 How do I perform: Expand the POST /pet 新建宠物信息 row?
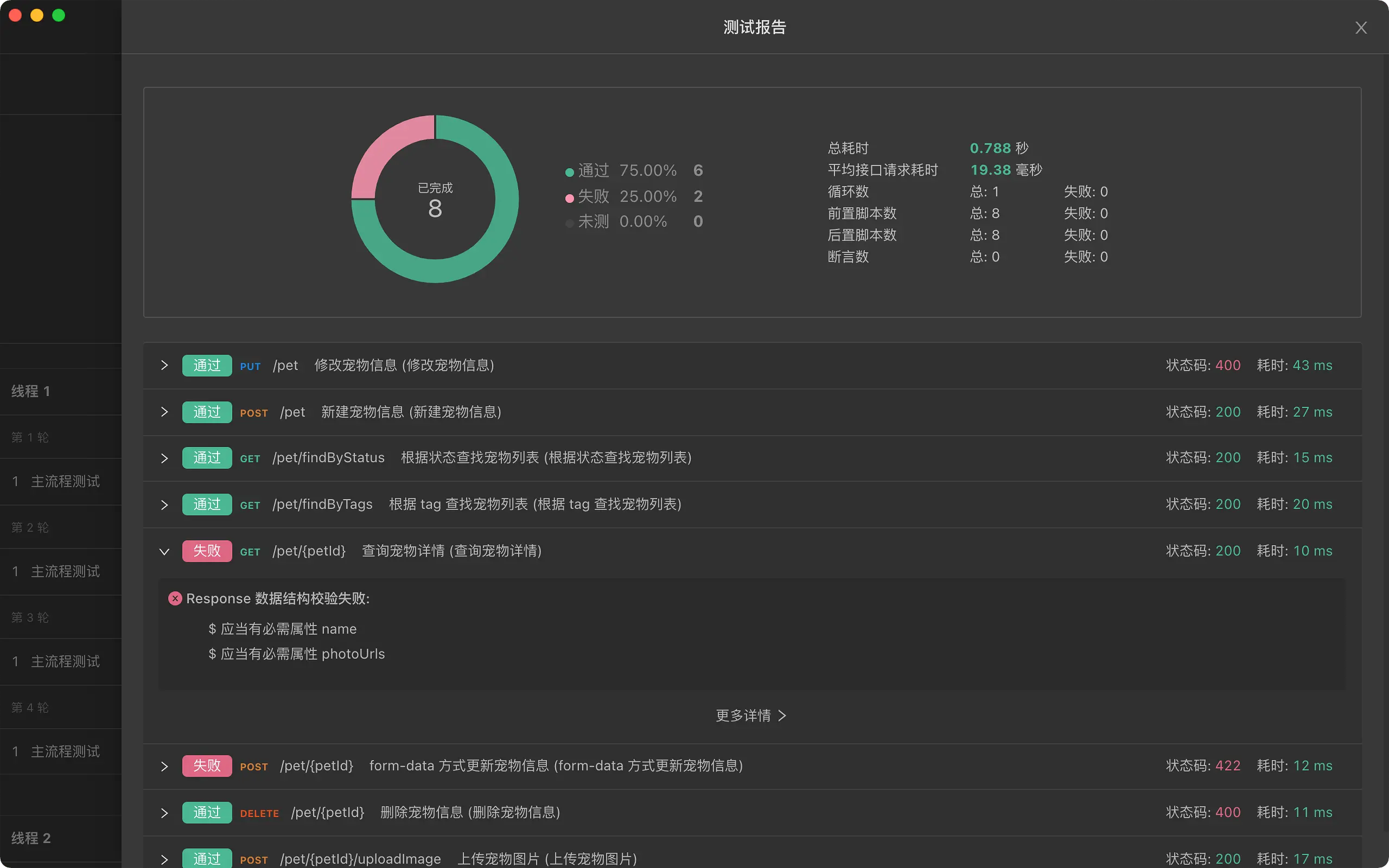pos(165,412)
